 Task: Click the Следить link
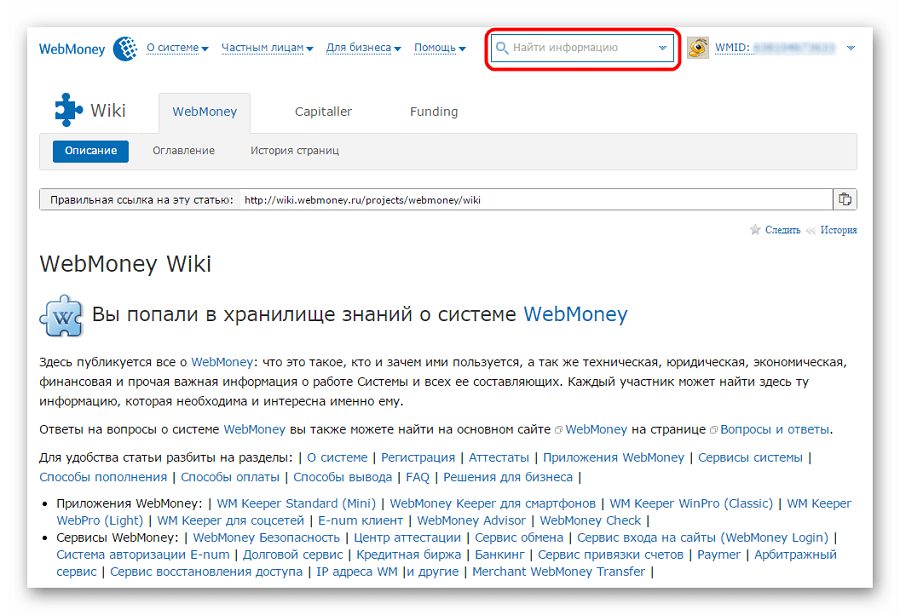point(782,230)
